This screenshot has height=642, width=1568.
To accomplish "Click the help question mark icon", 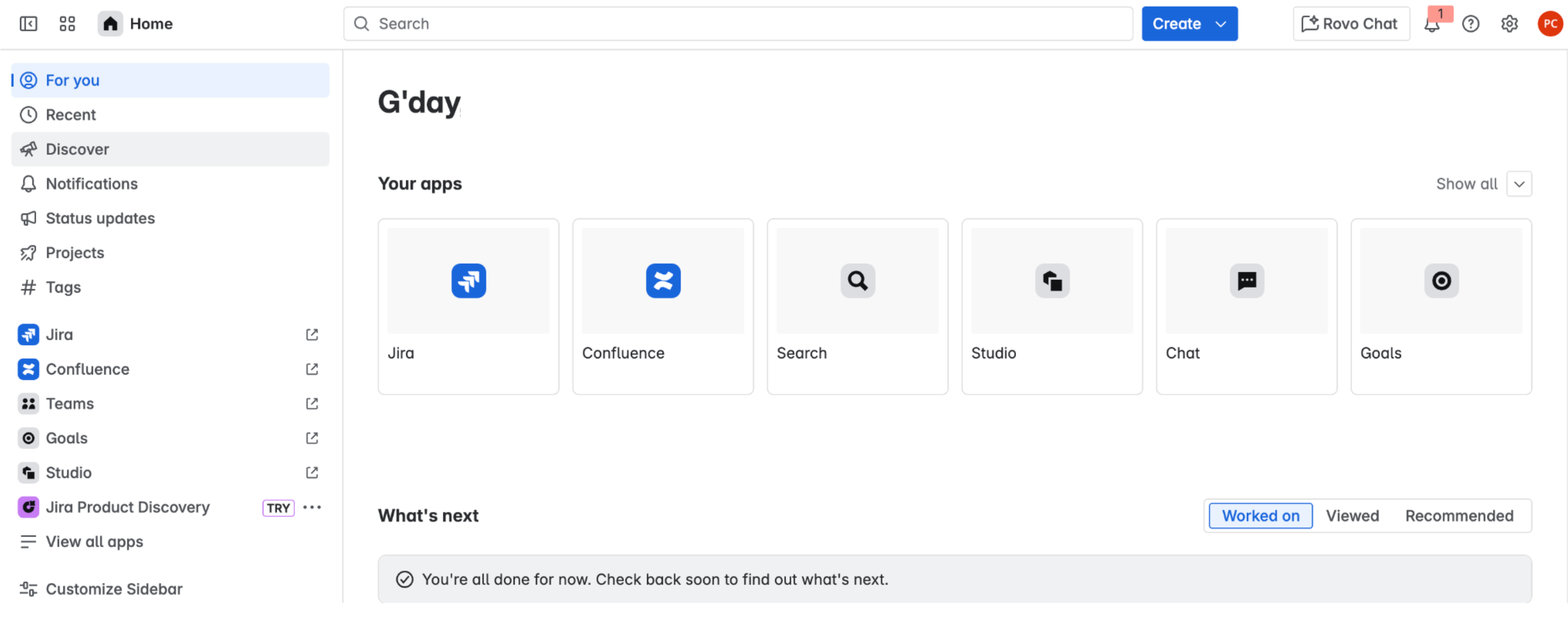I will tap(1471, 24).
